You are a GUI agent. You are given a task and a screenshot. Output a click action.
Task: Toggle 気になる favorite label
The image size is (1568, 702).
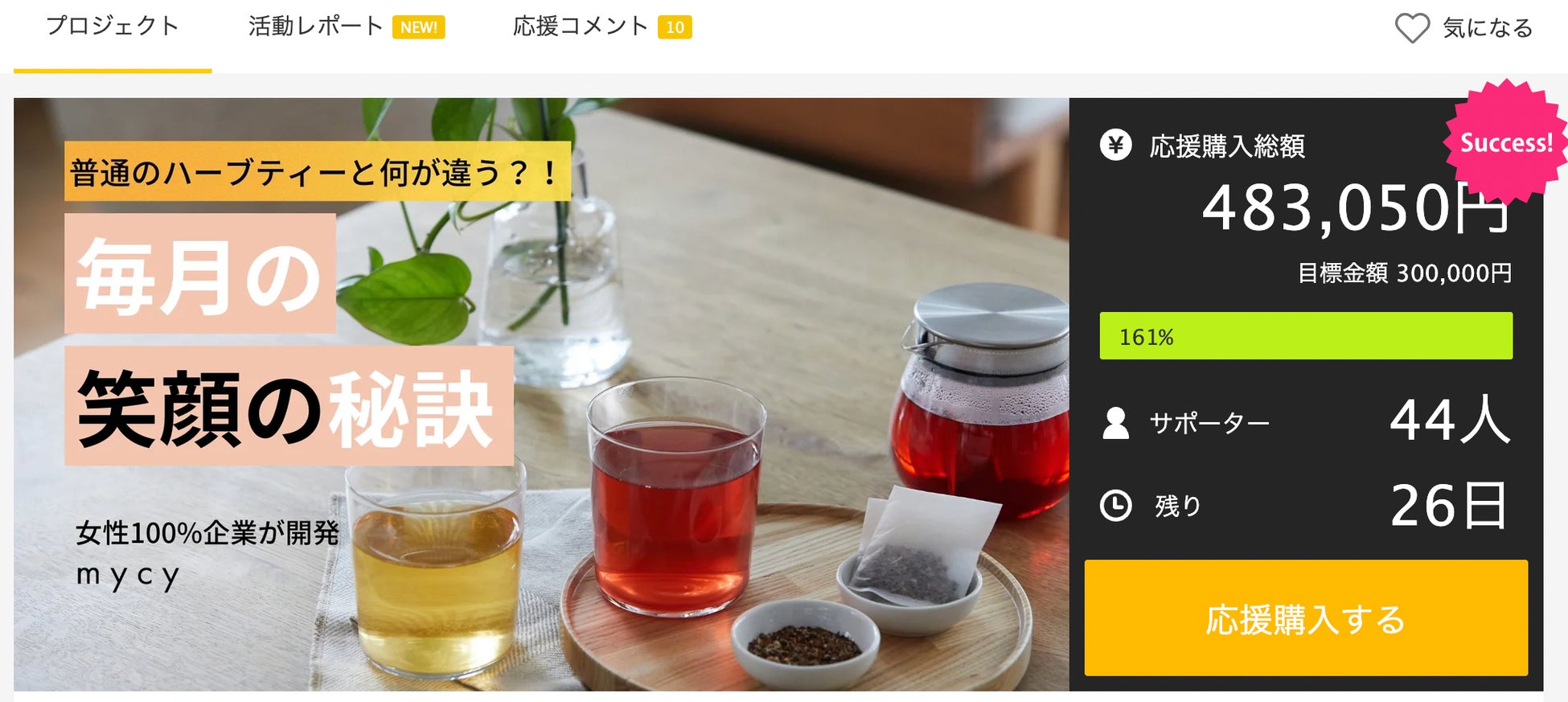pos(1488,28)
